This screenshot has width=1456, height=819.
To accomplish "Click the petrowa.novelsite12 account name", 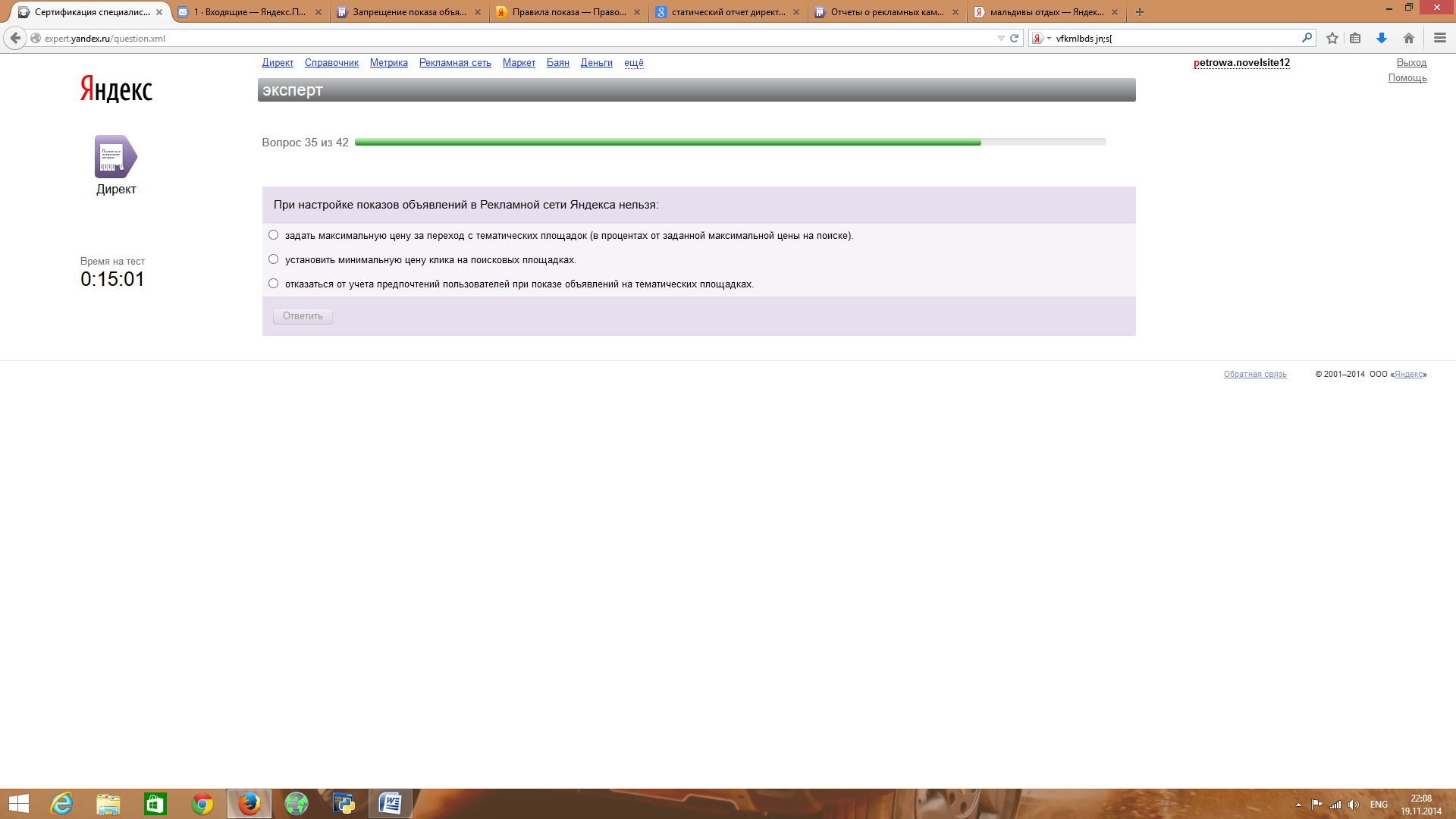I will 1241,63.
